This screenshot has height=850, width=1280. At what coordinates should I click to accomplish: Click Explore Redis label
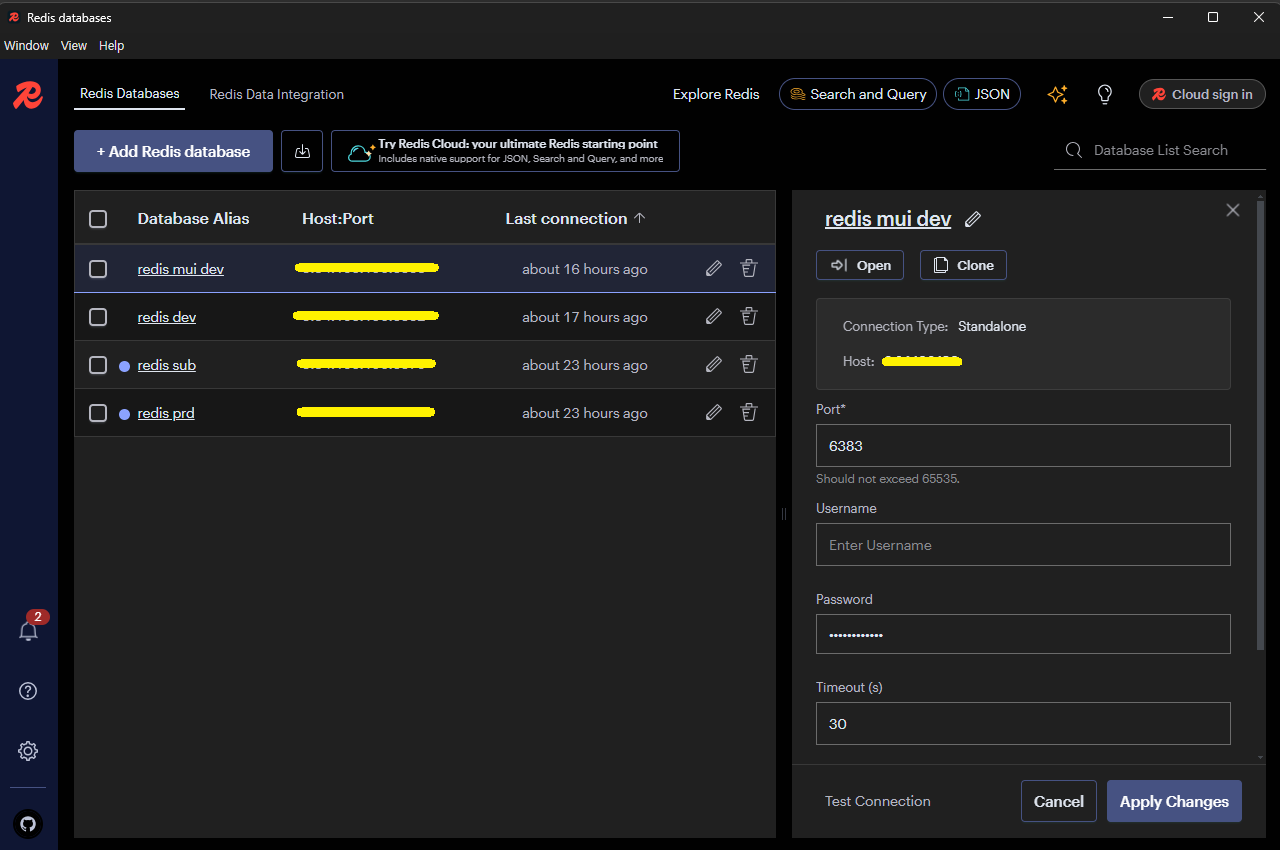(x=716, y=94)
